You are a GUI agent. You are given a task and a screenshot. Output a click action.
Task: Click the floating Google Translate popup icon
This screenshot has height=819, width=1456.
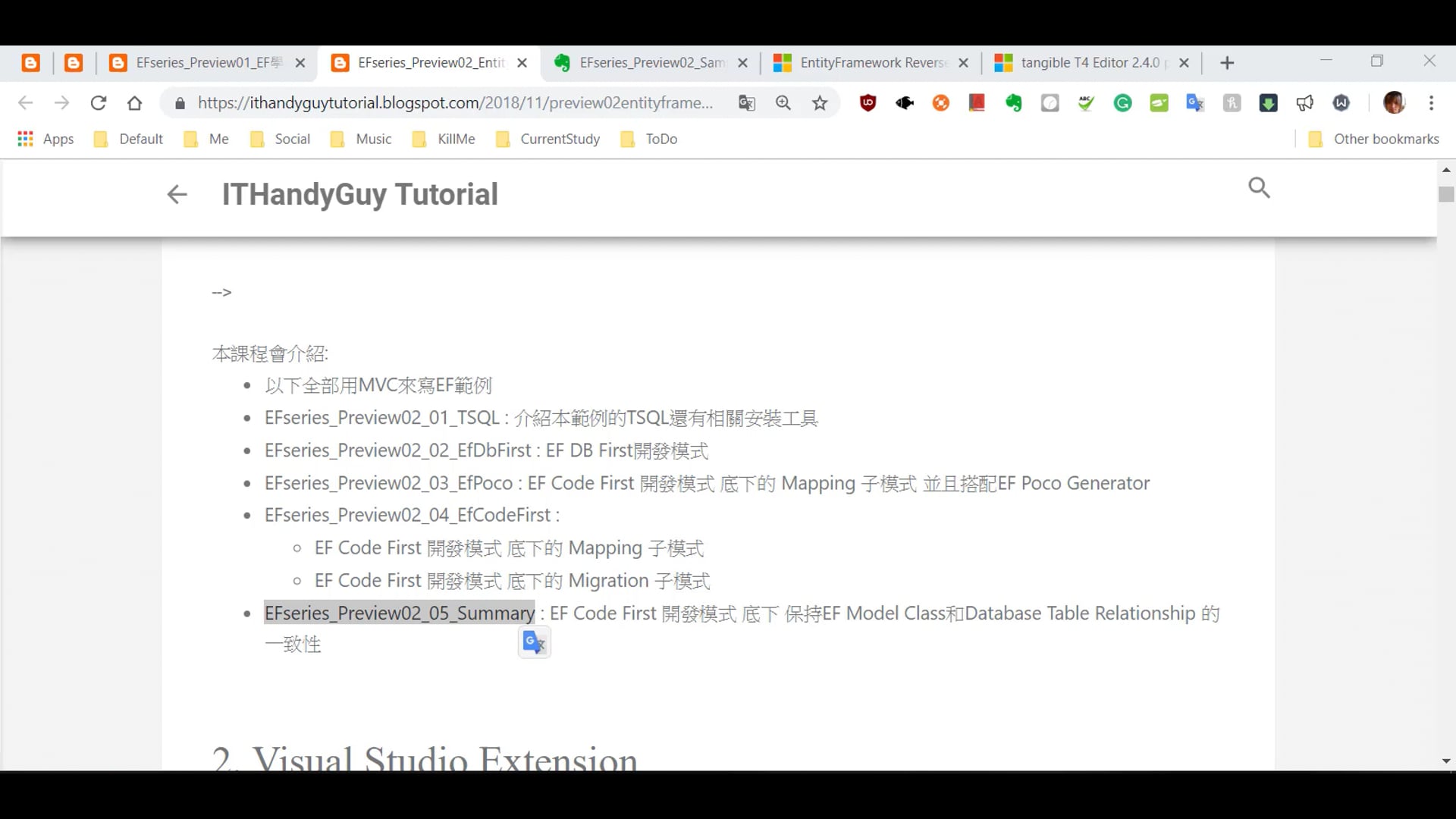(x=534, y=643)
